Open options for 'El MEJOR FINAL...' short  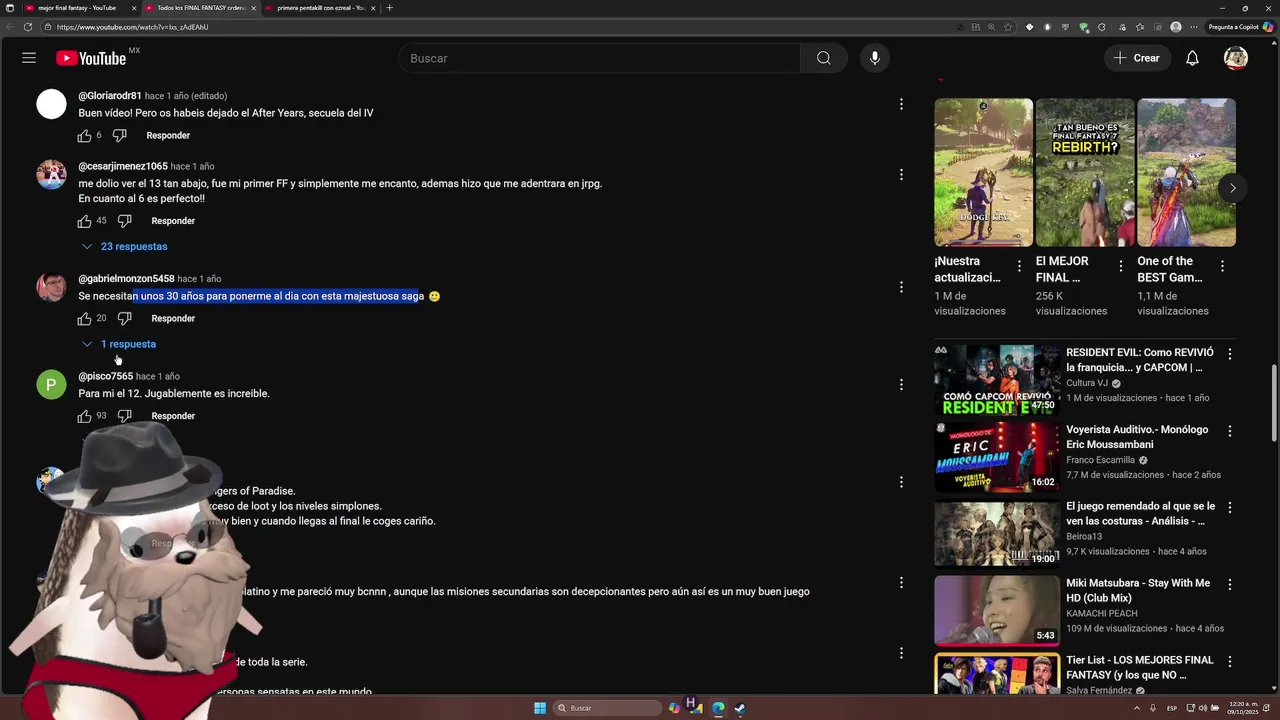pos(1121,266)
